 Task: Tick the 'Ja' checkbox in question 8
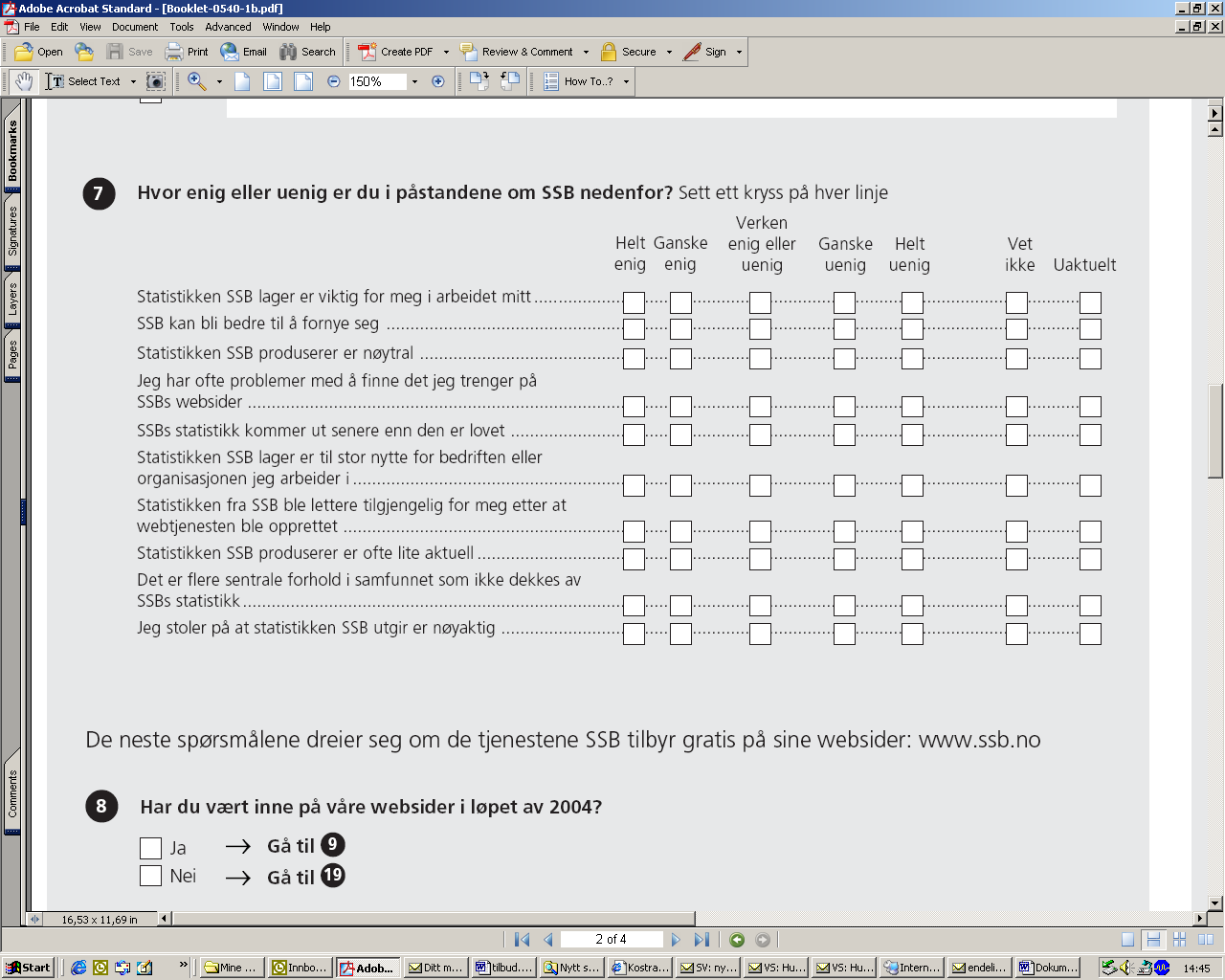(150, 848)
